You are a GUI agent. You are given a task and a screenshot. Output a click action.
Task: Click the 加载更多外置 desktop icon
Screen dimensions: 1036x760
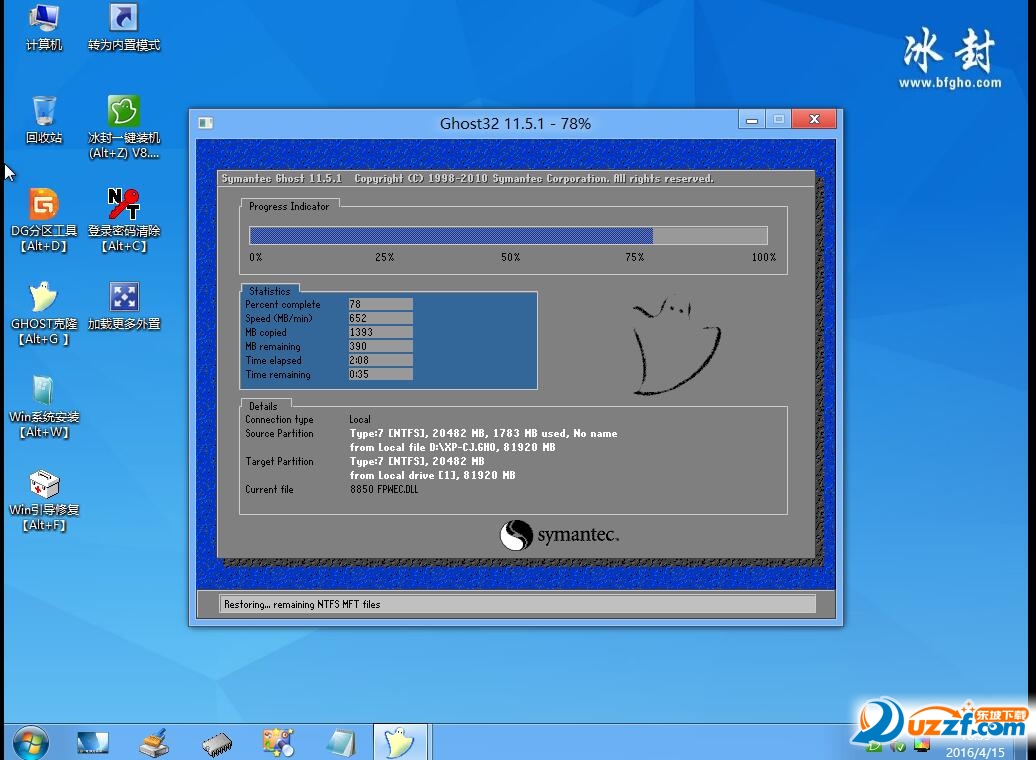pos(123,297)
